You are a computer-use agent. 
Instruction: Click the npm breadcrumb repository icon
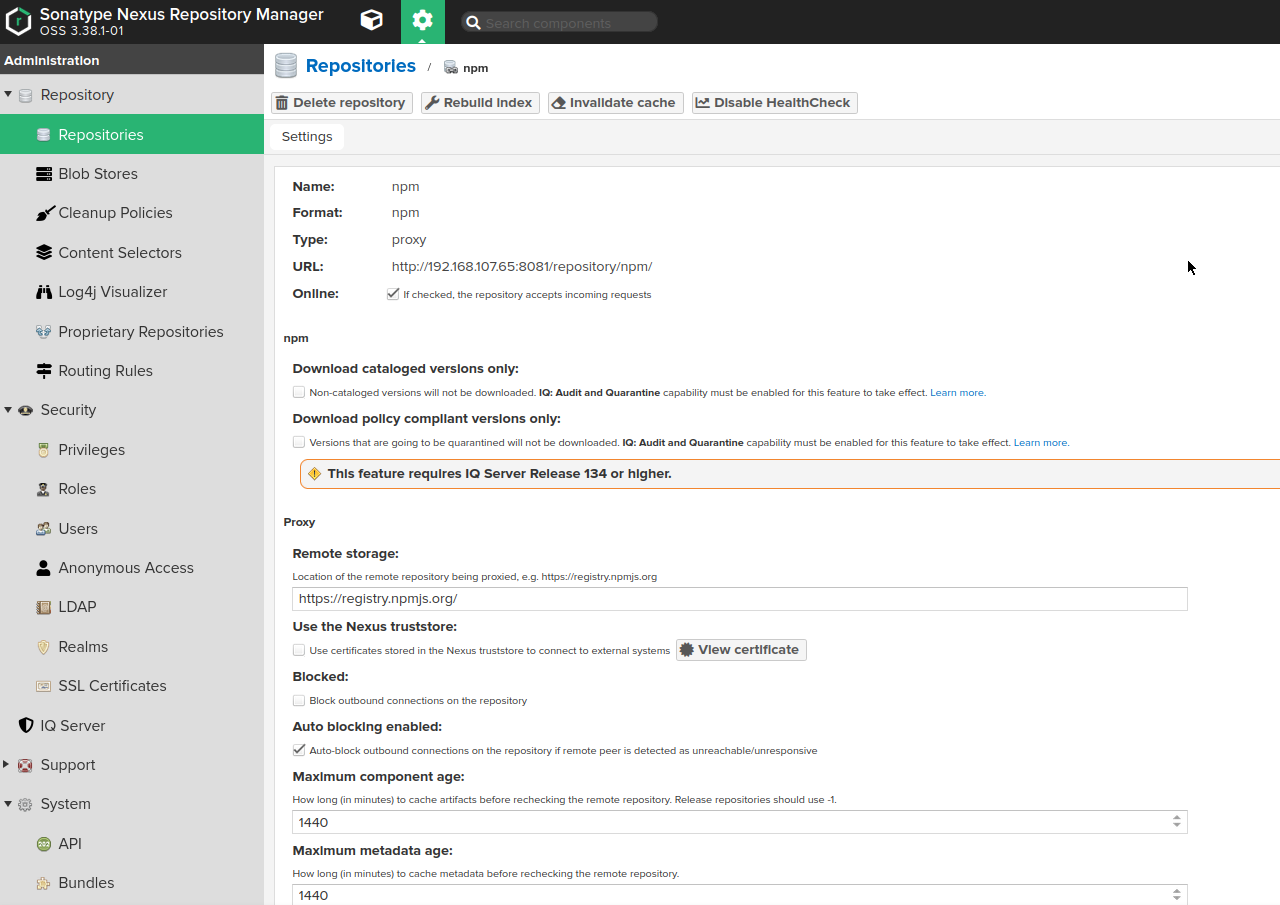[x=451, y=68]
